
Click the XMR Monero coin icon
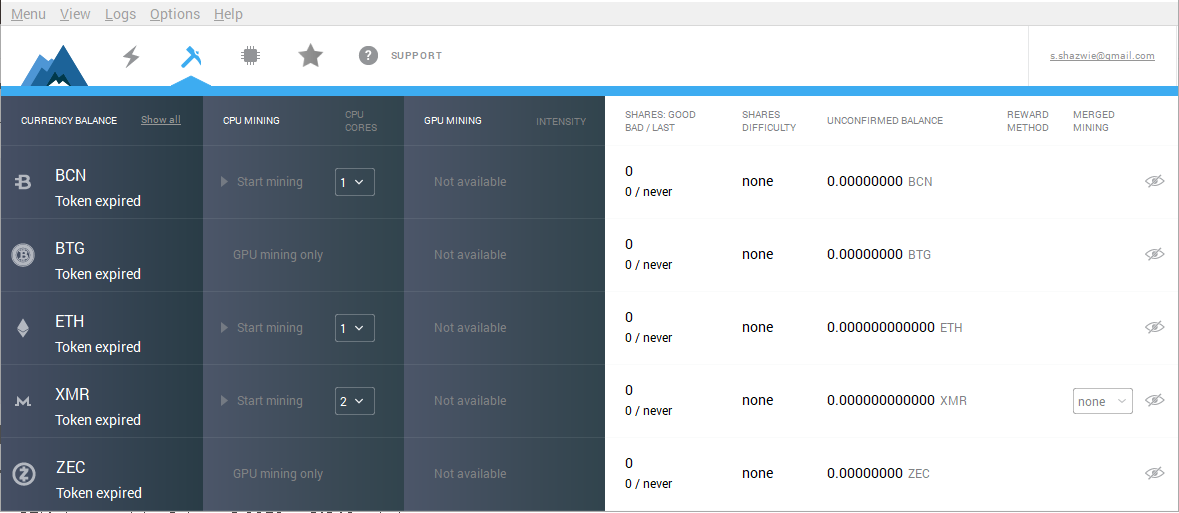(23, 402)
